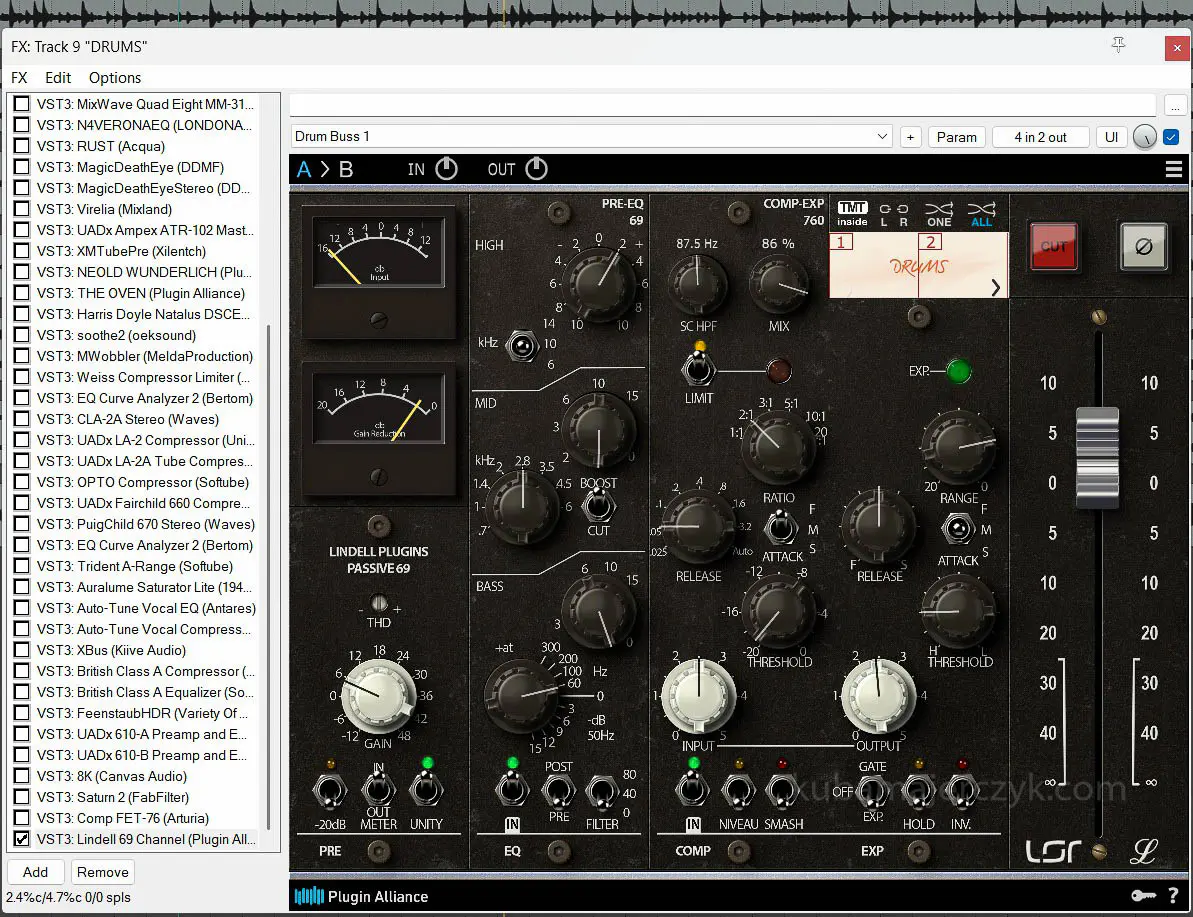The width and height of the screenshot is (1193, 917).
Task: Flip the LIMIT toggle switch
Action: point(697,367)
